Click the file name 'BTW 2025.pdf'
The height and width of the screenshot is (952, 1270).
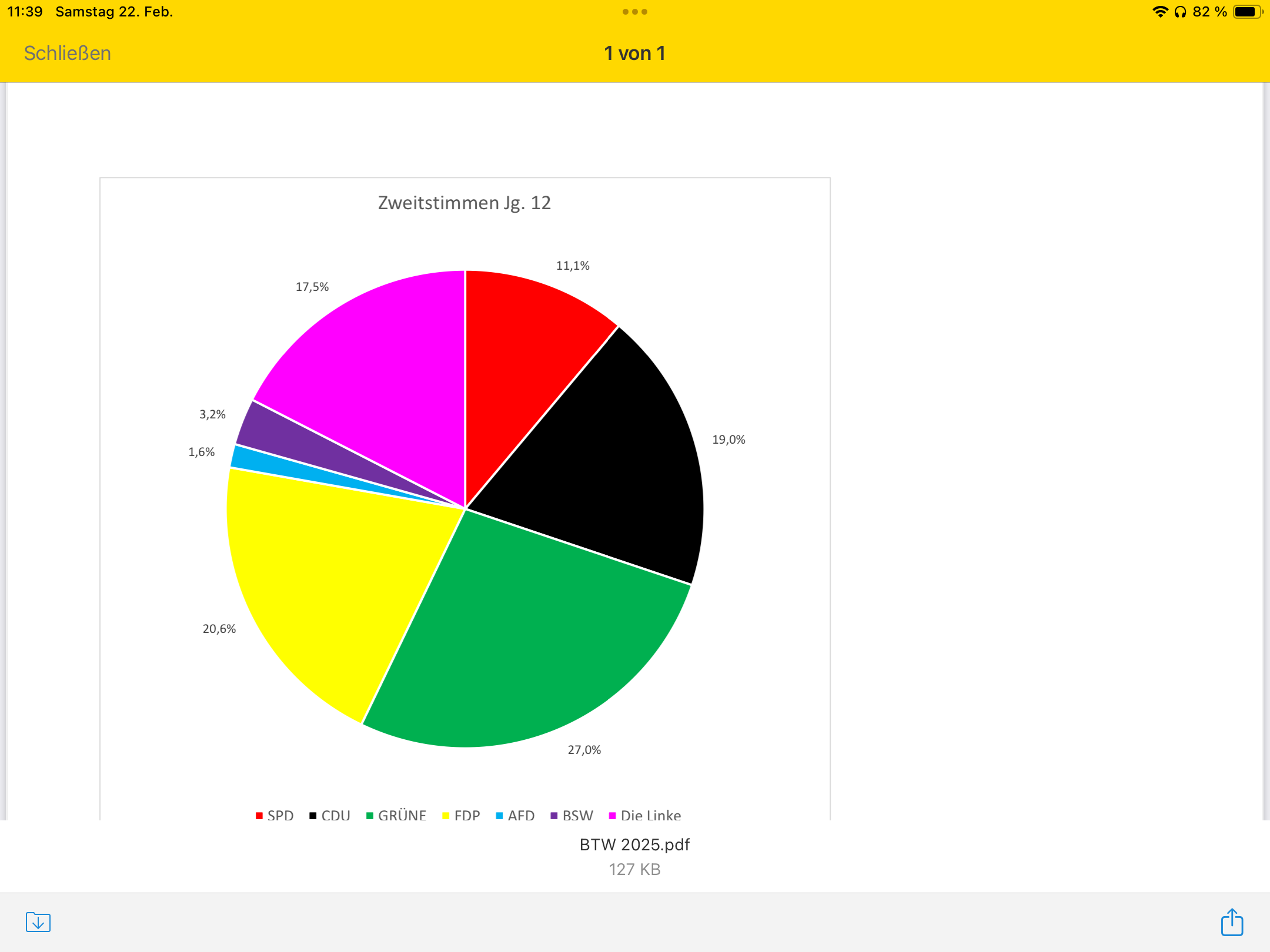tap(634, 845)
